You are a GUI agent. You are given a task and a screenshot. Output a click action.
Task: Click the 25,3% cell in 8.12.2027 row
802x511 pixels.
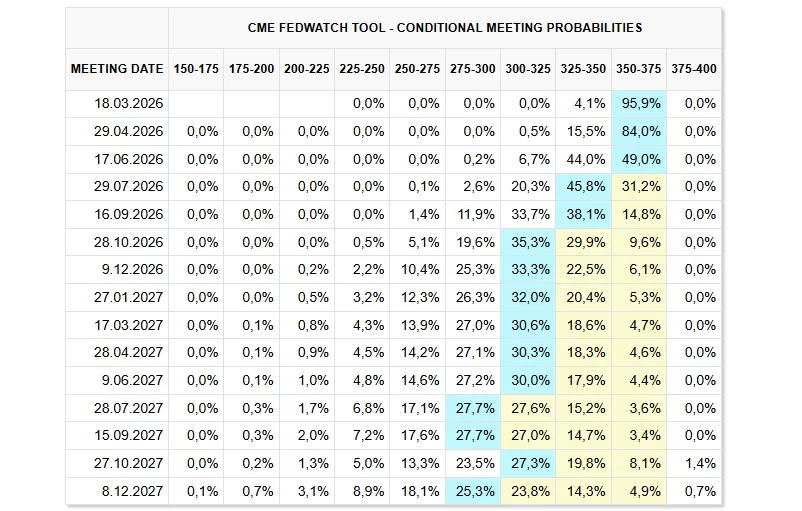(475, 492)
